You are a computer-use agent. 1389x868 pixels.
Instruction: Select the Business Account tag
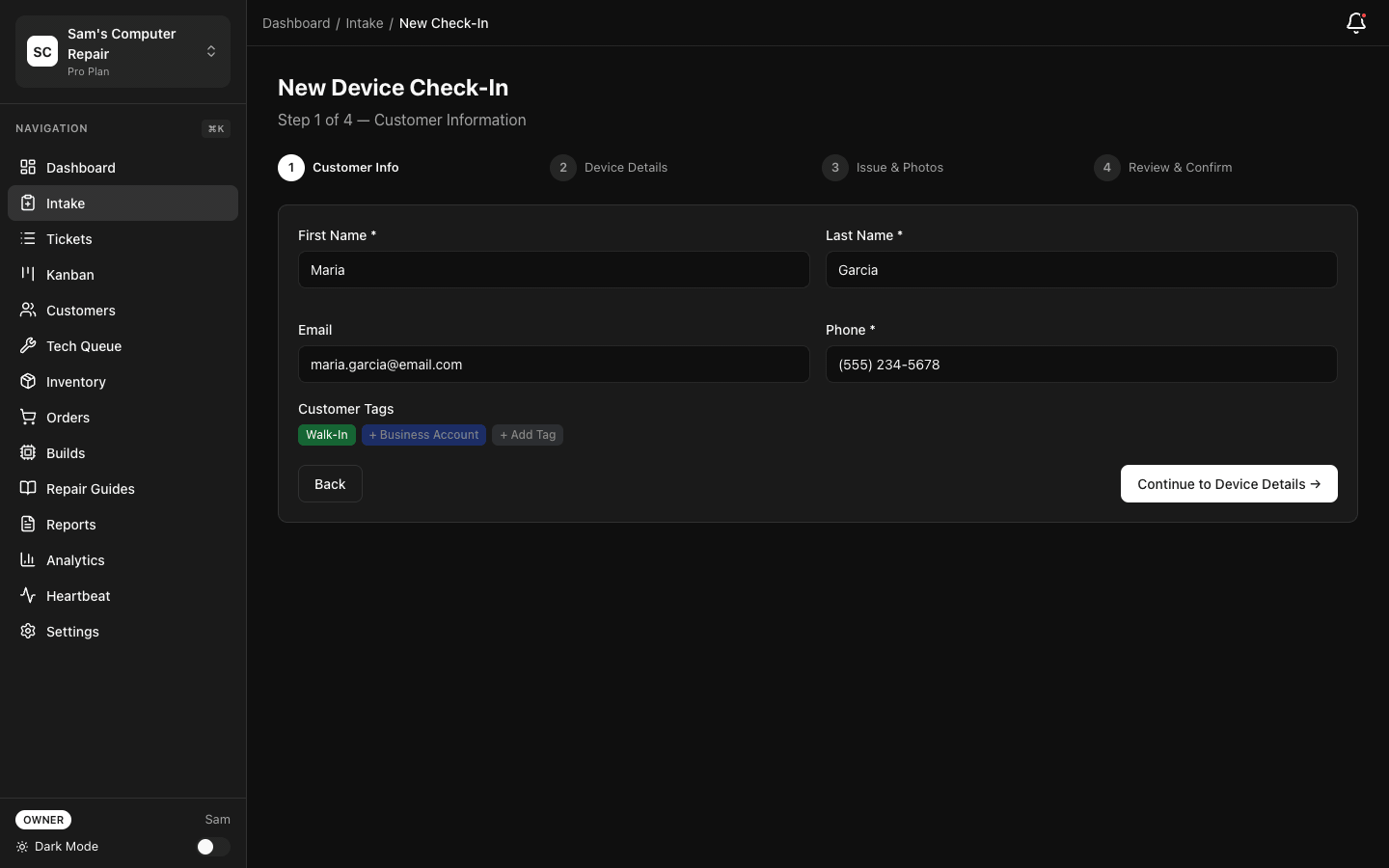(423, 435)
